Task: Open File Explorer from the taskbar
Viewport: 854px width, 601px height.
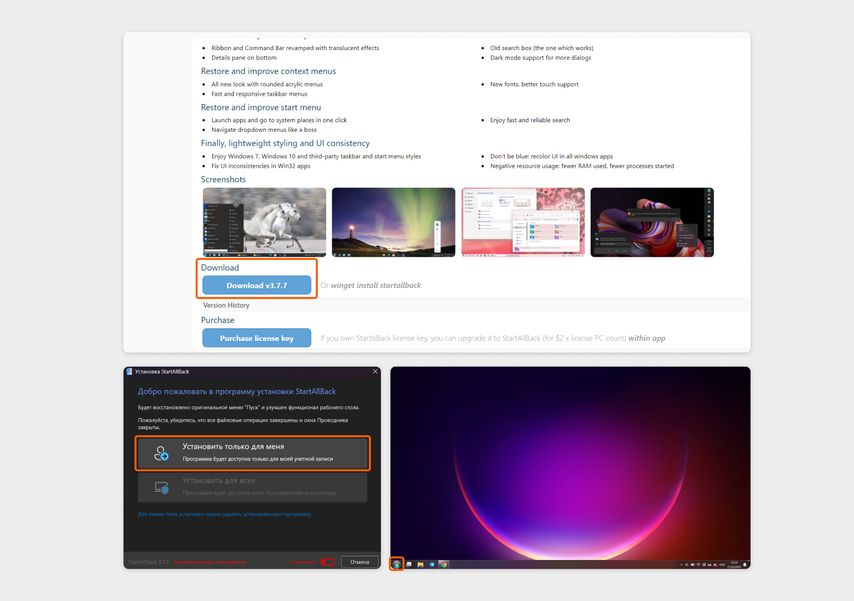Action: pyautogui.click(x=420, y=564)
